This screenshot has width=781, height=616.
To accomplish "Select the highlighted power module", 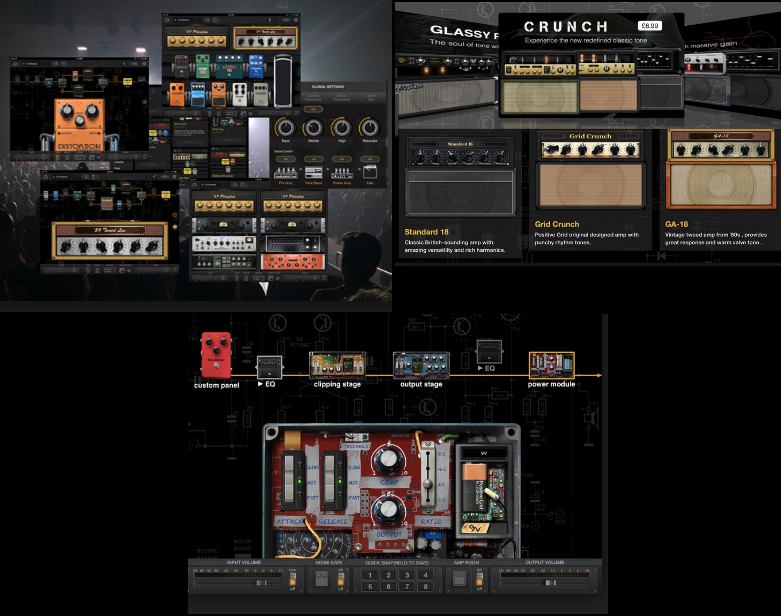I will pos(551,365).
